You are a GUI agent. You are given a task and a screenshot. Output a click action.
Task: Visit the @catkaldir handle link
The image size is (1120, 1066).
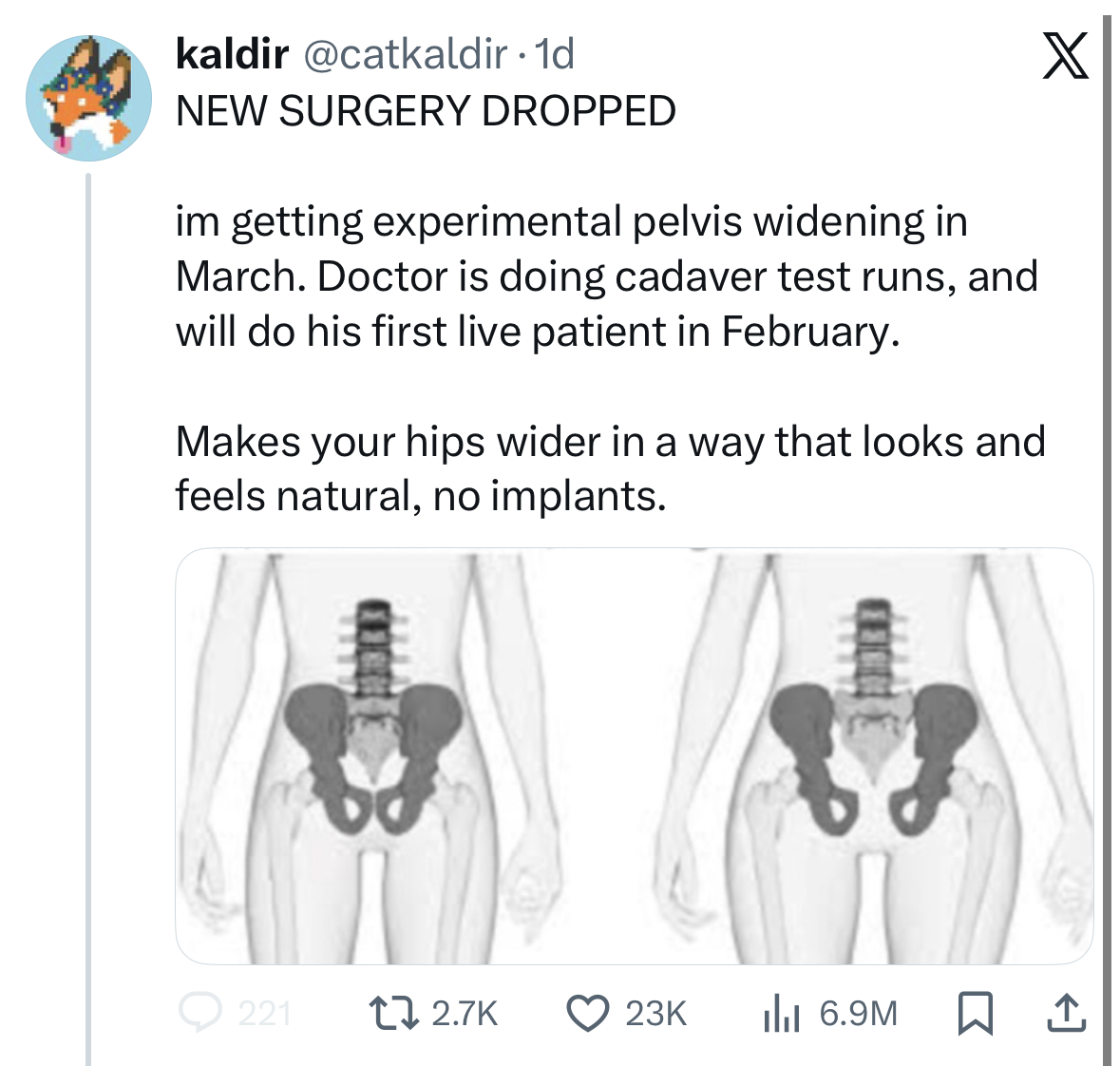(x=404, y=54)
